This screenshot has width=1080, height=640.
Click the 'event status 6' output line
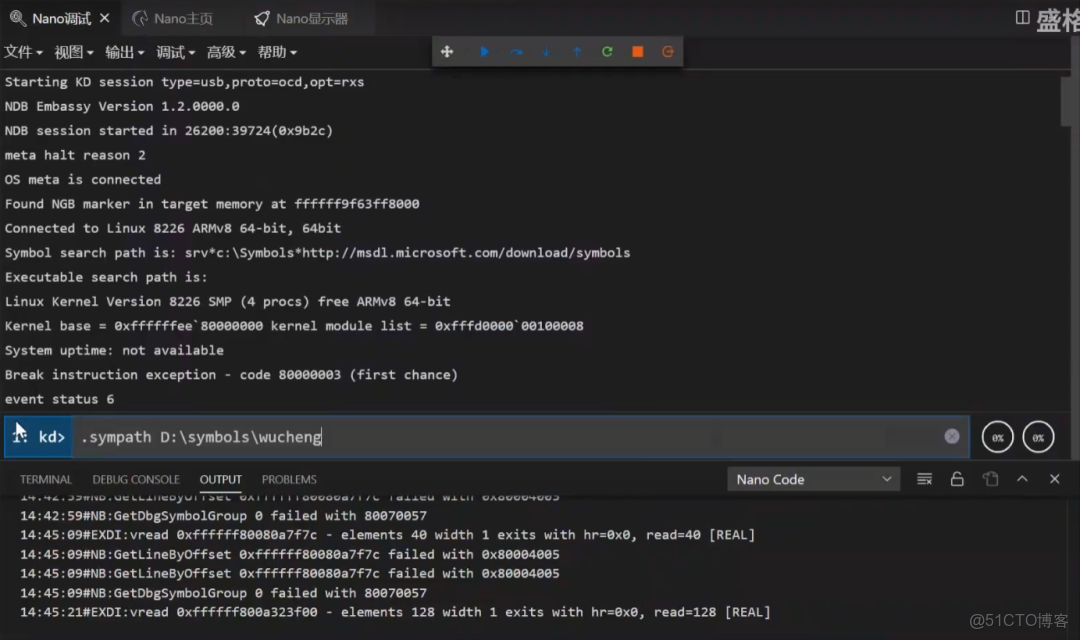[x=59, y=400]
